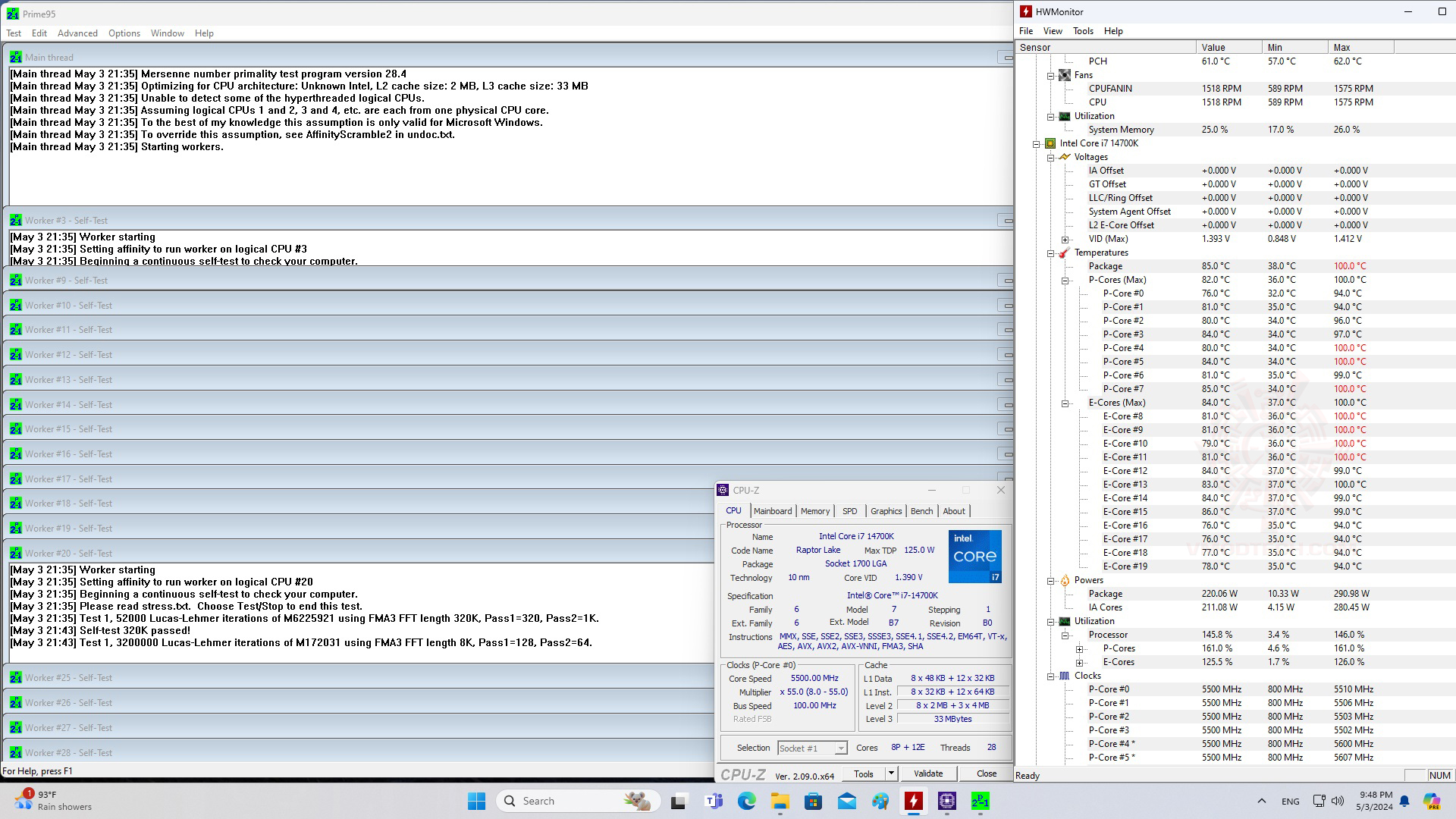Click the Windows Start button
1456x819 pixels.
pyautogui.click(x=476, y=801)
